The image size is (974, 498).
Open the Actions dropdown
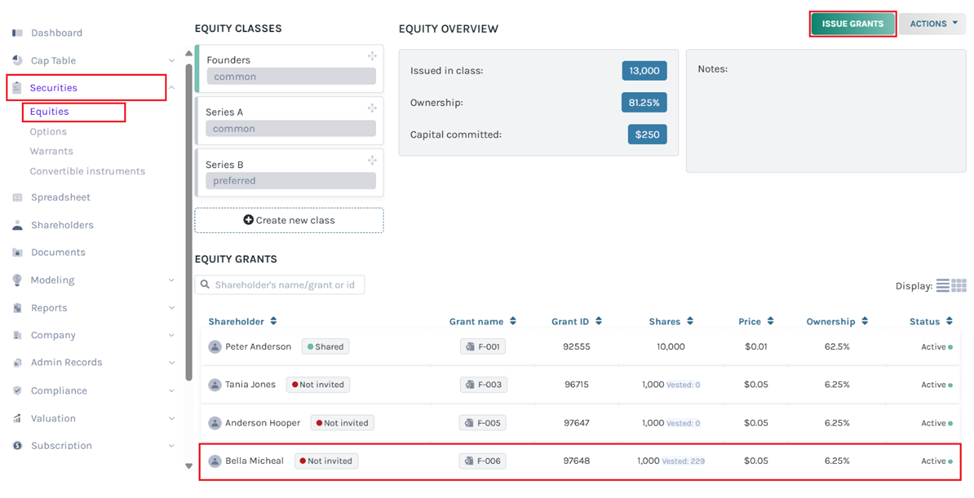[x=932, y=24]
